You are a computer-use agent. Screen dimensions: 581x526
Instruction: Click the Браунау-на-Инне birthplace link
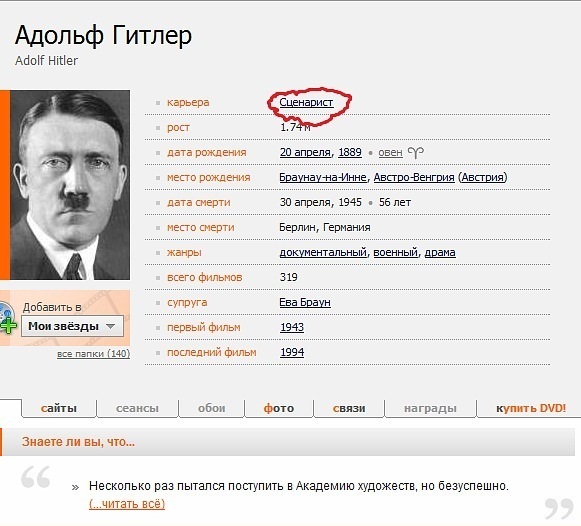tap(323, 177)
